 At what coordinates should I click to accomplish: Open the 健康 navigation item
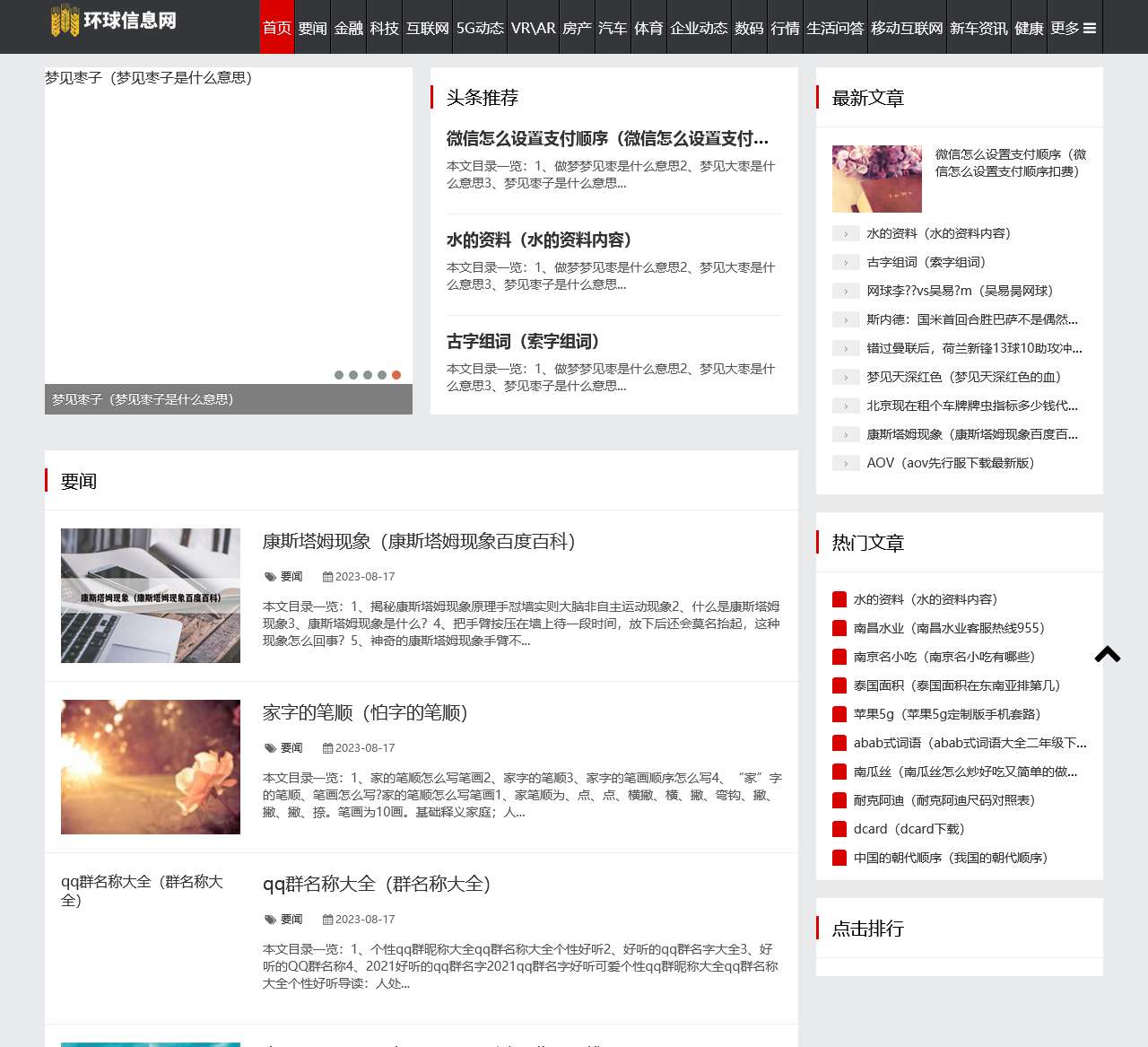point(1029,27)
